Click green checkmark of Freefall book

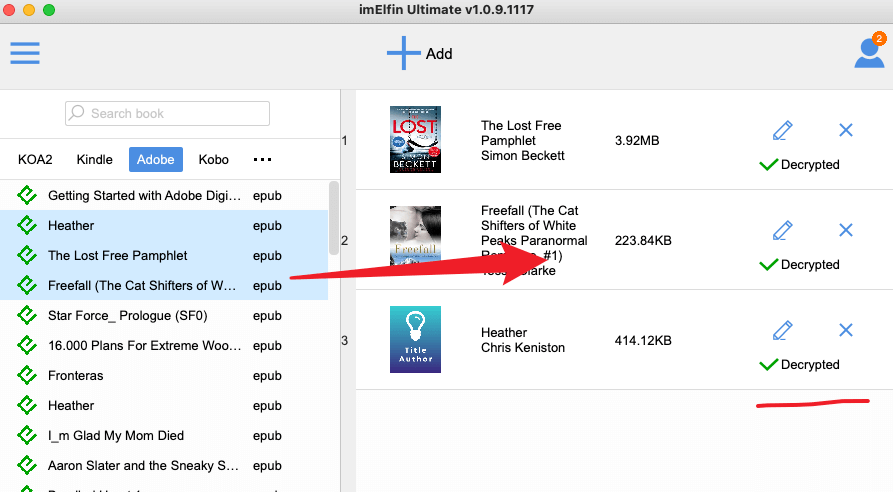click(768, 265)
